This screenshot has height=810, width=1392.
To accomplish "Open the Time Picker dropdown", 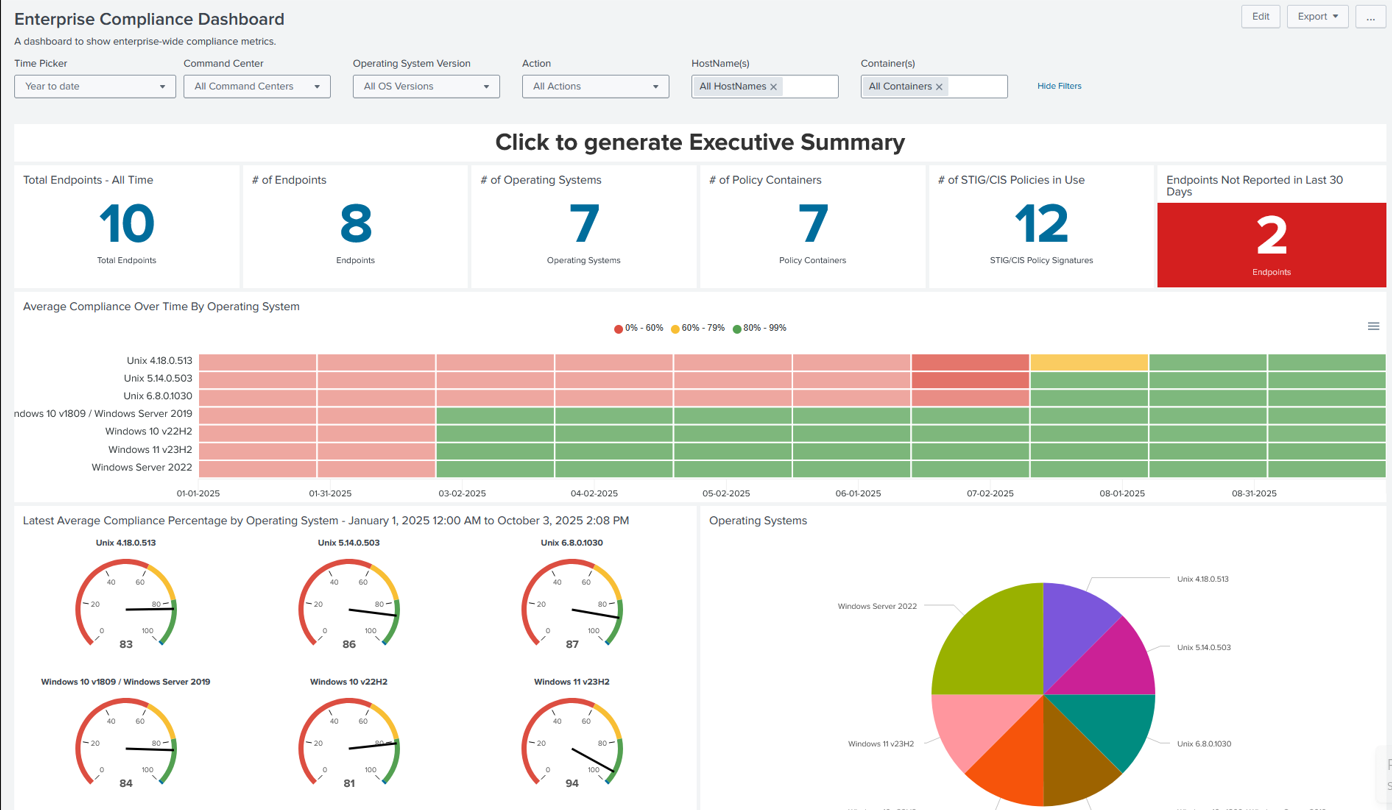I will click(x=95, y=87).
